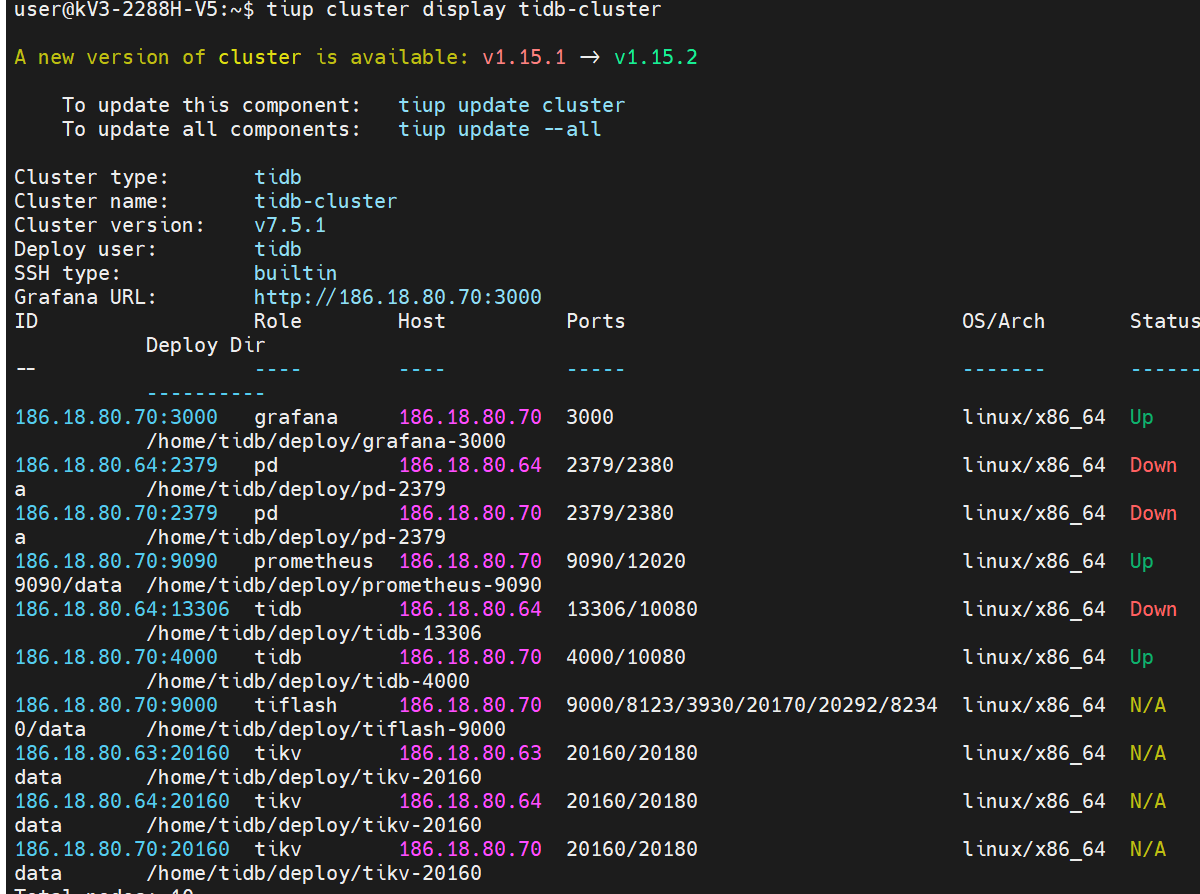
Task: Select the new version number v1.15.2
Action: tap(656, 57)
